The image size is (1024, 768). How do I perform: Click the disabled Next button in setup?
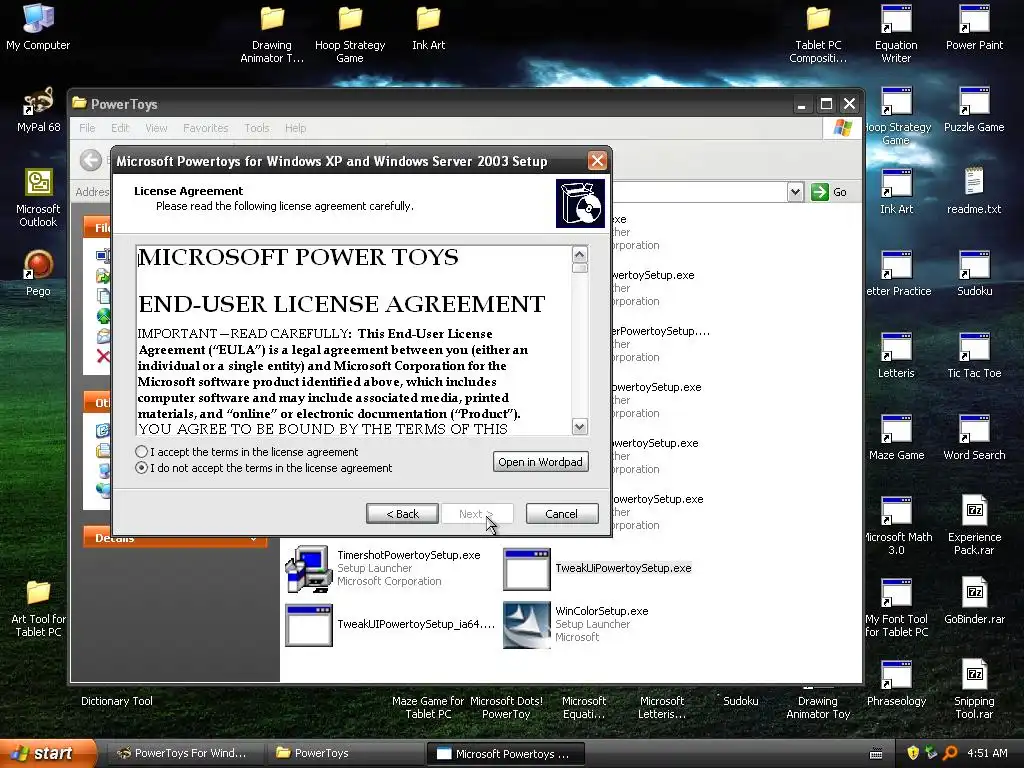(x=477, y=514)
